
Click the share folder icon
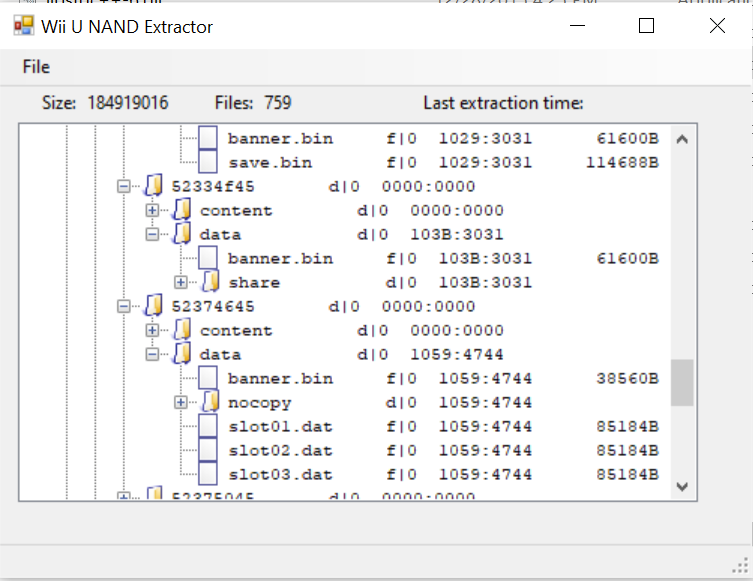coord(211,281)
